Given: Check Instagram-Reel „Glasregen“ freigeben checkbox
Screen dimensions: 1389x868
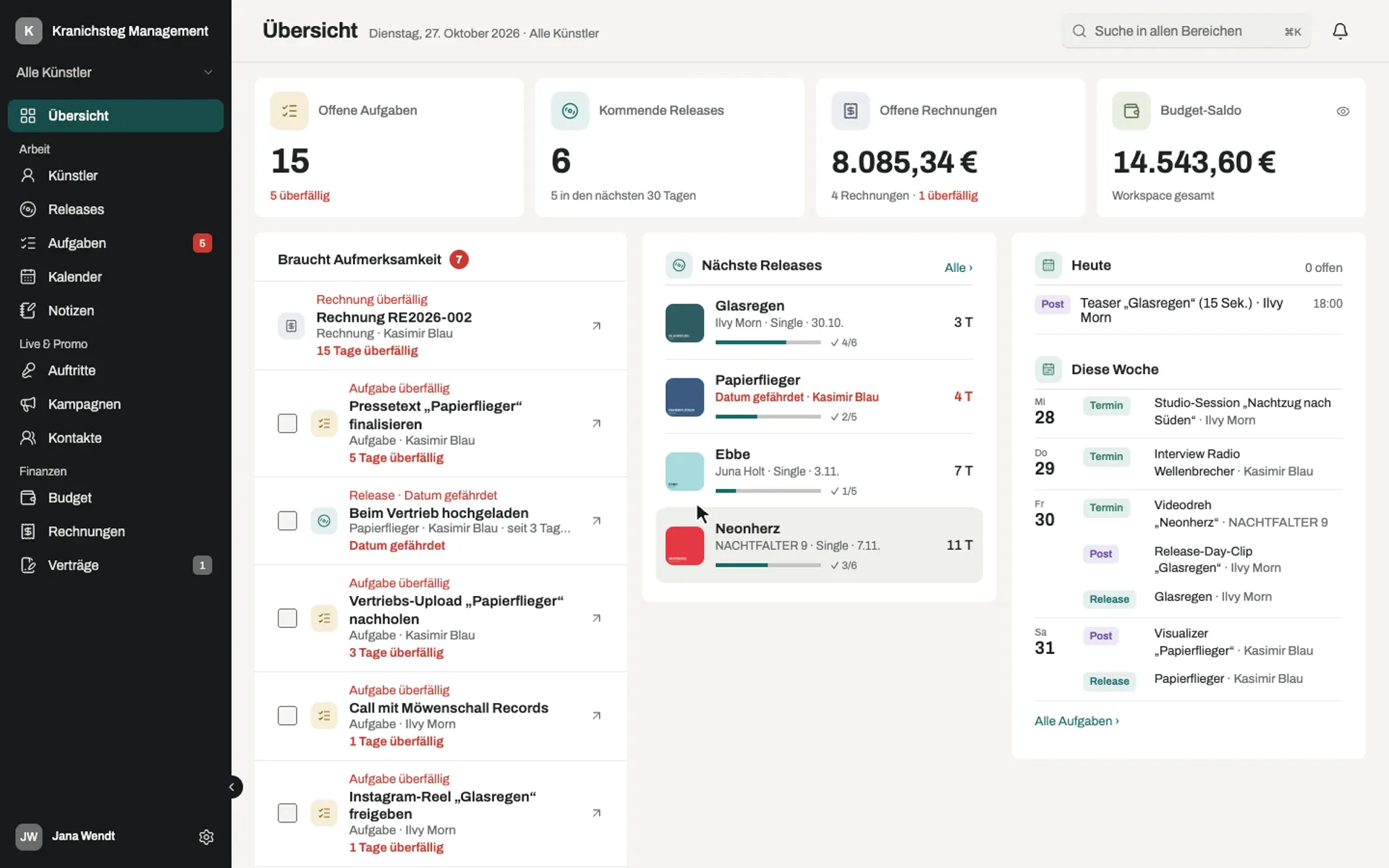Looking at the screenshot, I should (x=287, y=813).
